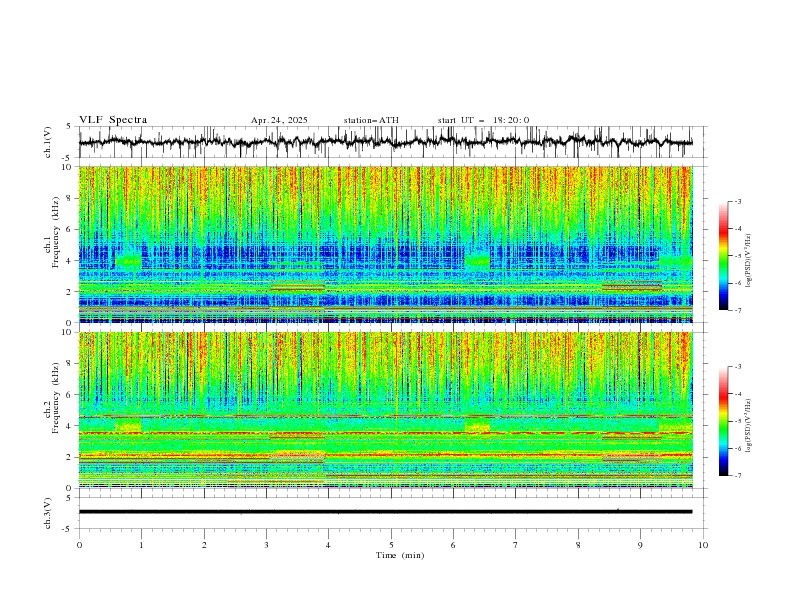Click the time axis tick label '5'
This screenshot has height=612, width=792.
[x=391, y=545]
